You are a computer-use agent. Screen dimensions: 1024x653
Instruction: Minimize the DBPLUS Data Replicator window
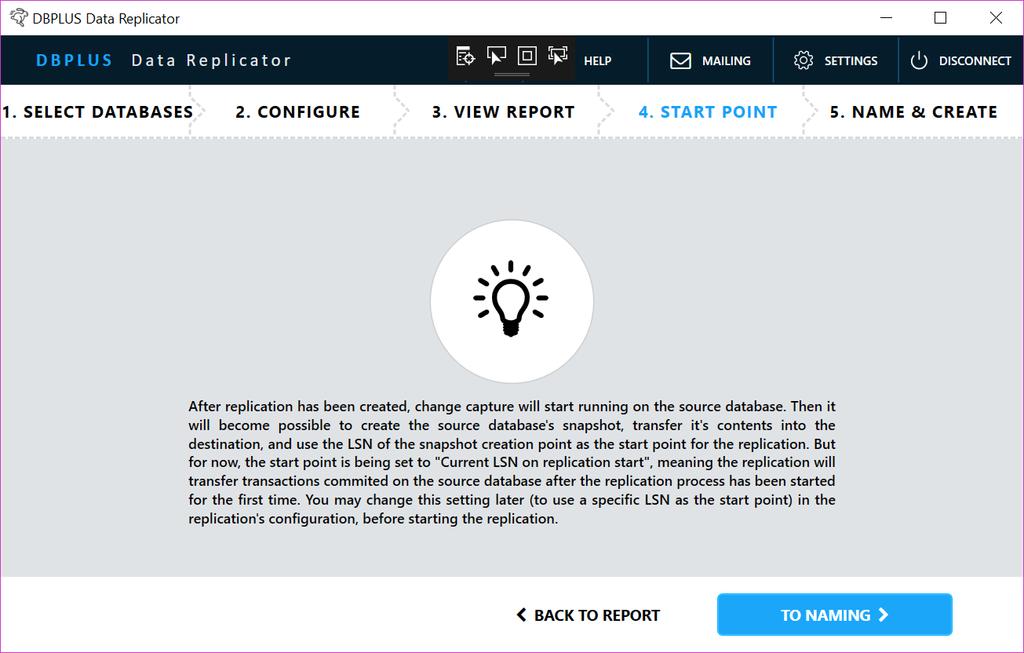coord(886,18)
